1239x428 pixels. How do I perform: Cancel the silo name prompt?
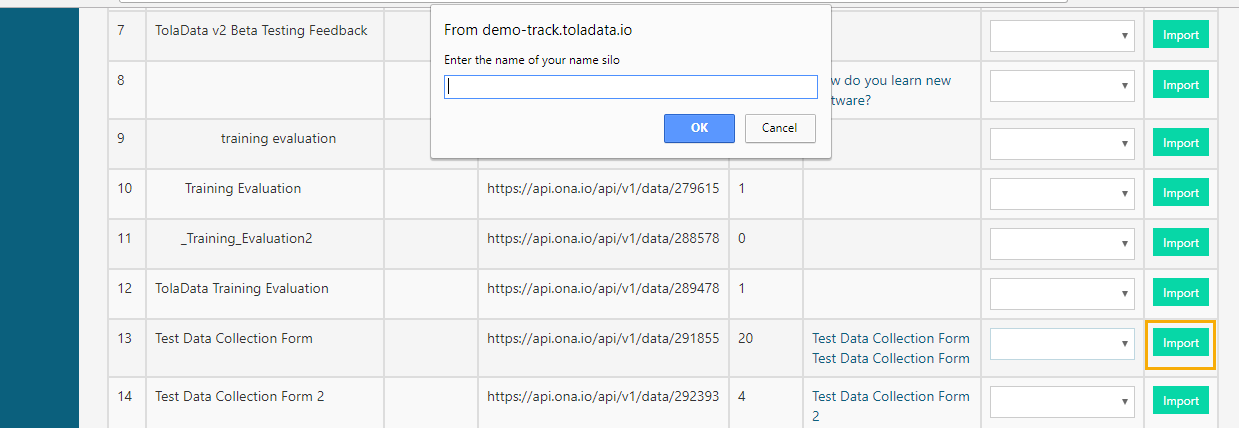tap(779, 128)
